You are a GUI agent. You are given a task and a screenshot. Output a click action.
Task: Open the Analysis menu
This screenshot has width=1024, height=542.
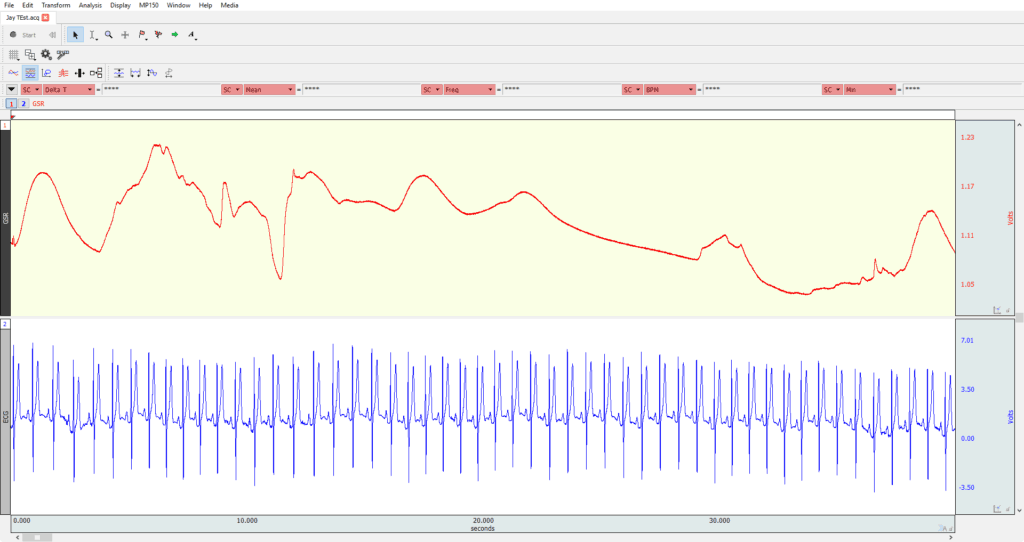90,5
